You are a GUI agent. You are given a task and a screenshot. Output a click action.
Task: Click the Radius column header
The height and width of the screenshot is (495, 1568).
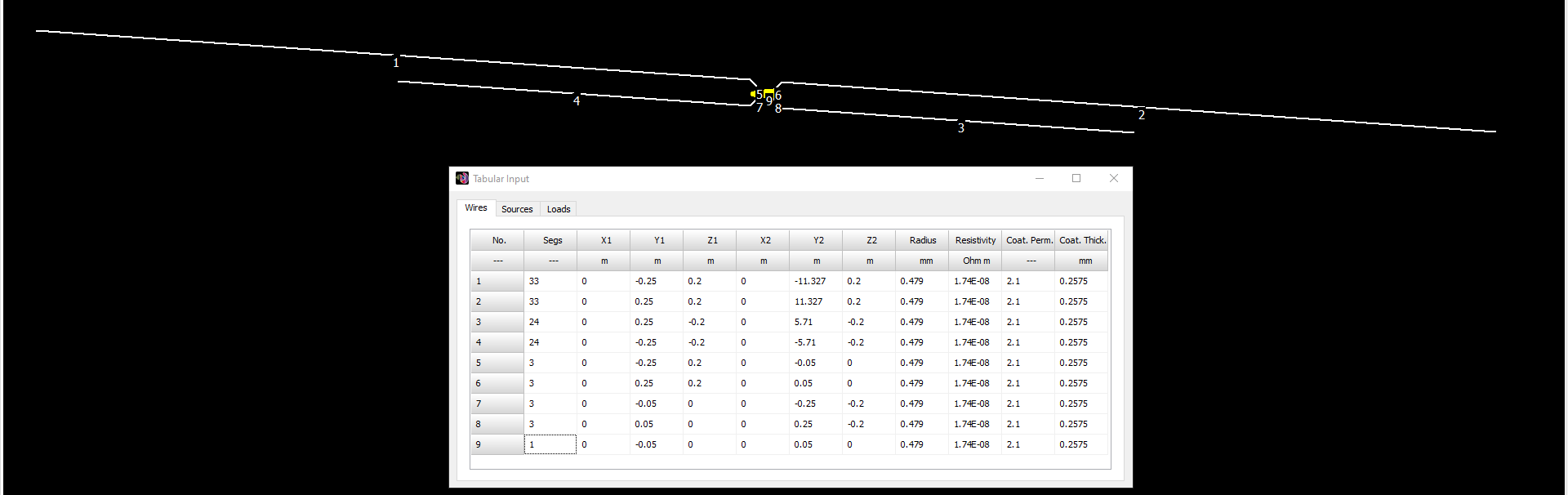(922, 240)
